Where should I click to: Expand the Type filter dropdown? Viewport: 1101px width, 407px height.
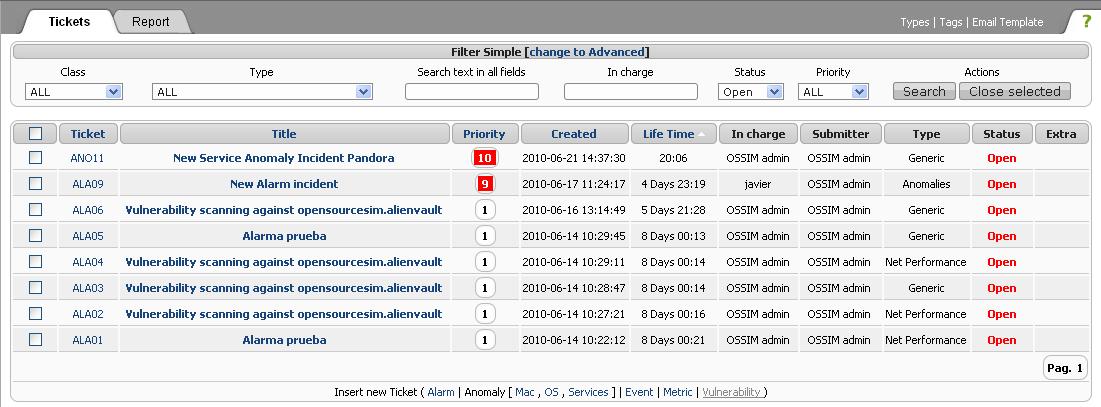[262, 92]
